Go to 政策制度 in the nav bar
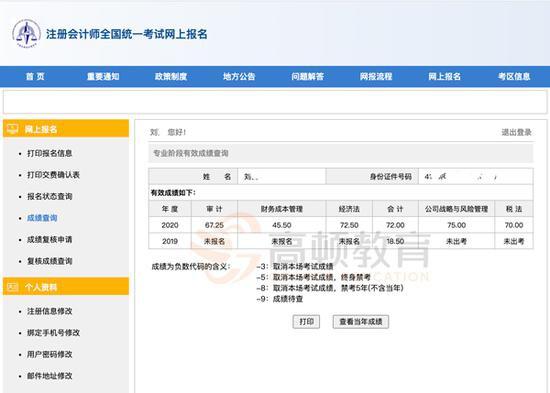 [x=171, y=76]
